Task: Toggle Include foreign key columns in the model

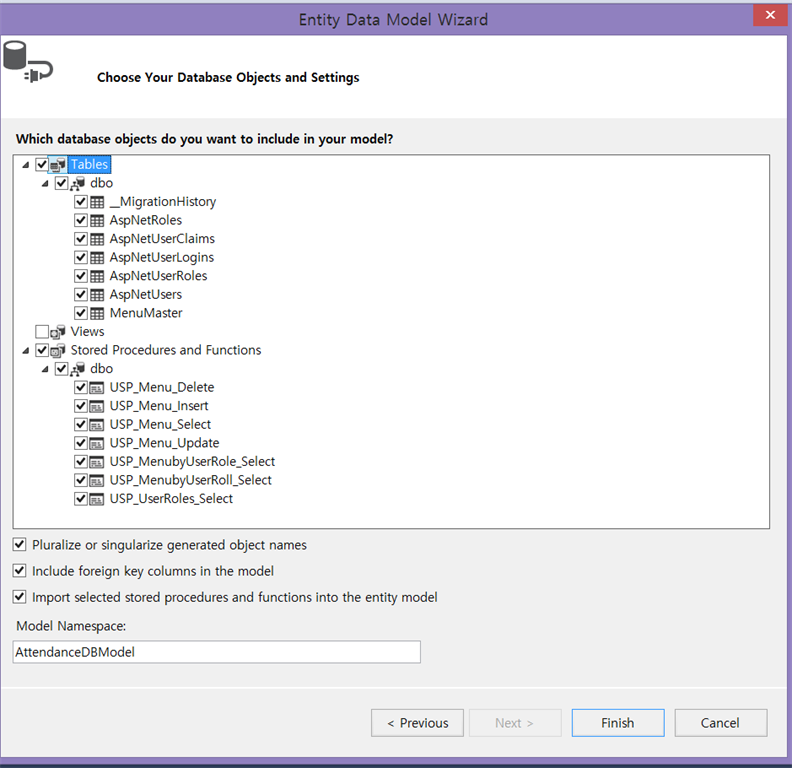Action: tap(19, 571)
